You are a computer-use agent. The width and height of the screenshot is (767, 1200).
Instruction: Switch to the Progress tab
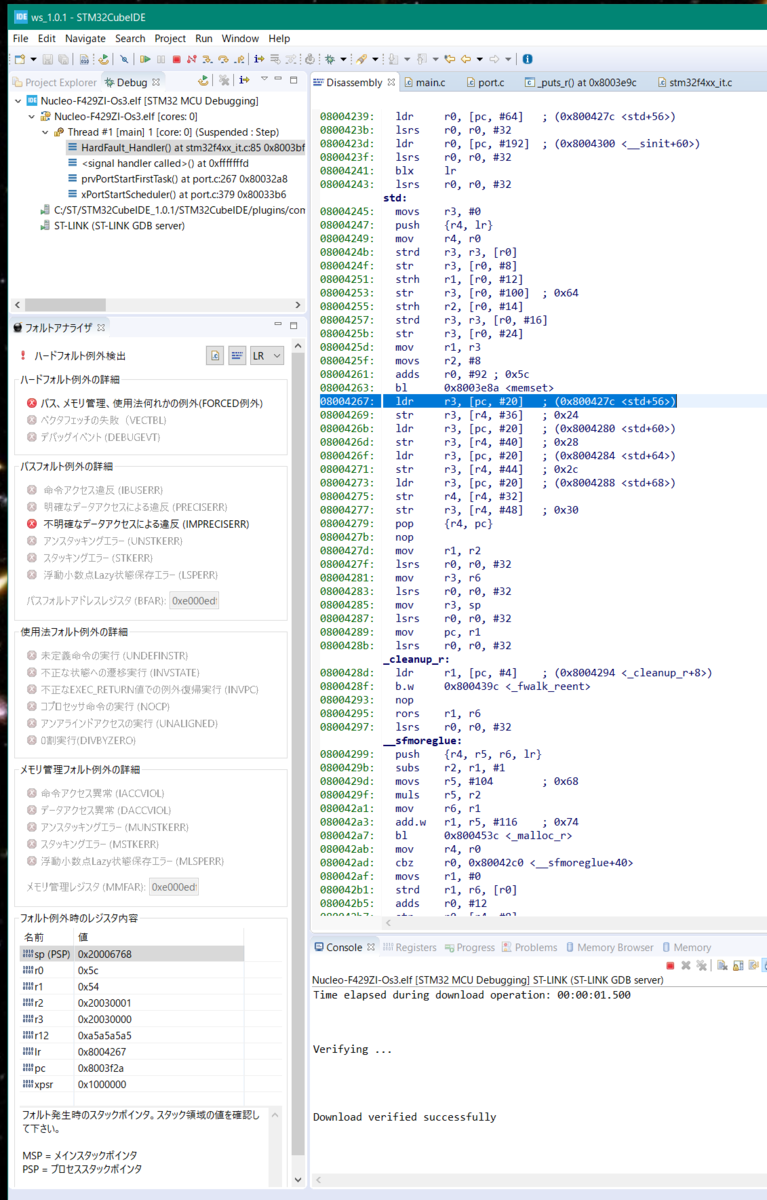click(469, 947)
